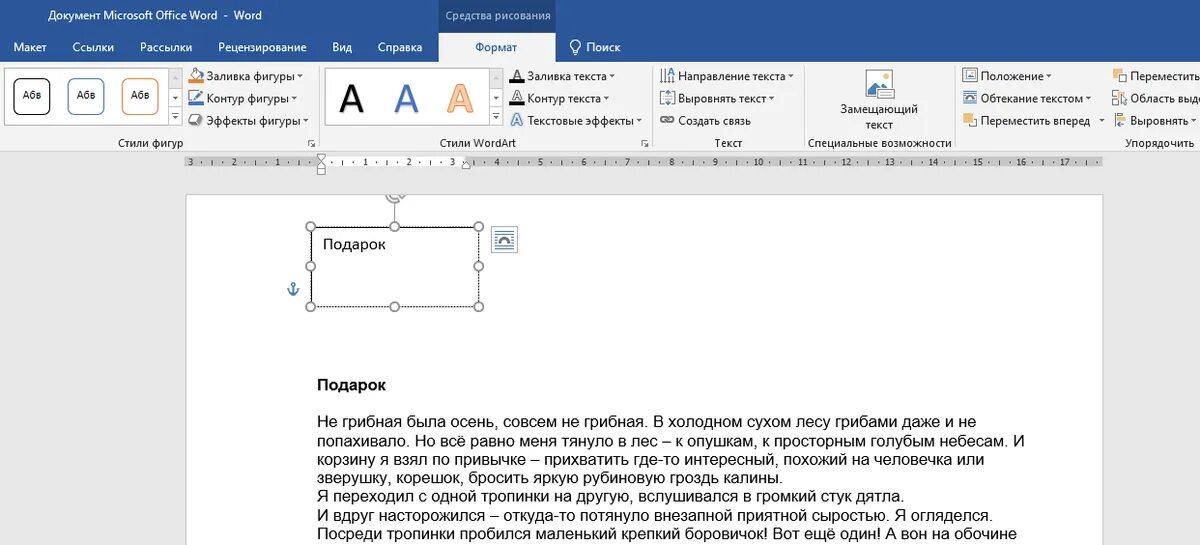The width and height of the screenshot is (1200, 545).
Task: Click the Выровнять текст icon
Action: tap(668, 98)
